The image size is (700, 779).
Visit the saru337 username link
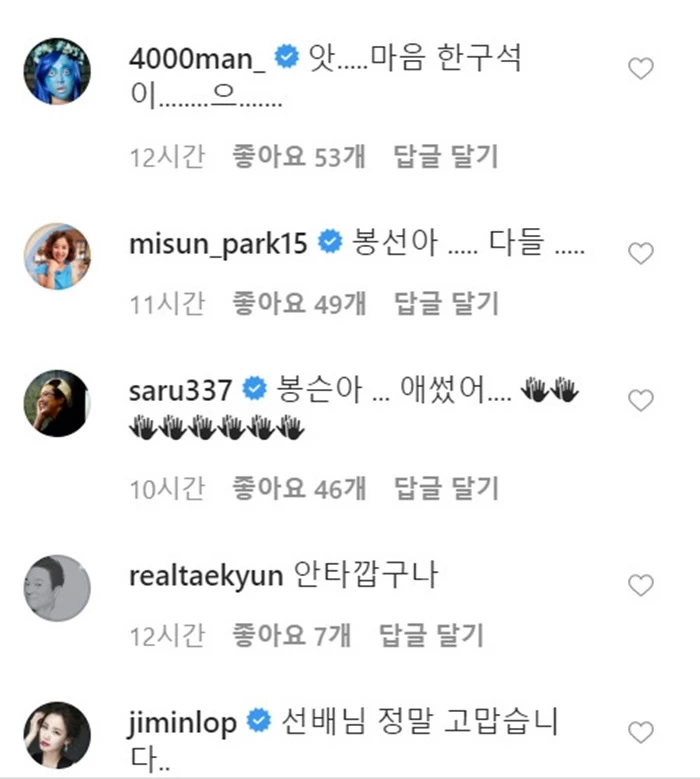tap(181, 390)
